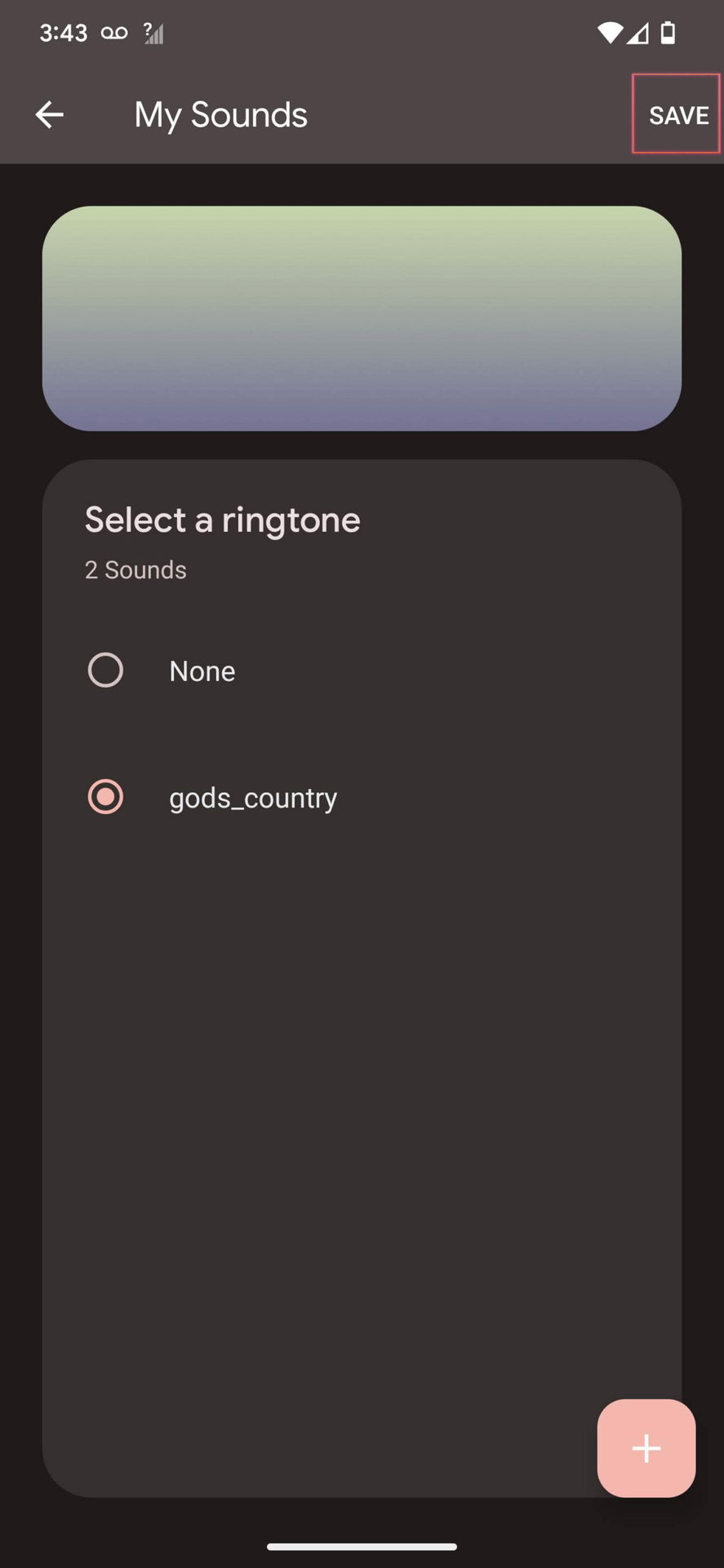Tap the Select a ringtone heading
This screenshot has height=1568, width=724.
click(222, 520)
